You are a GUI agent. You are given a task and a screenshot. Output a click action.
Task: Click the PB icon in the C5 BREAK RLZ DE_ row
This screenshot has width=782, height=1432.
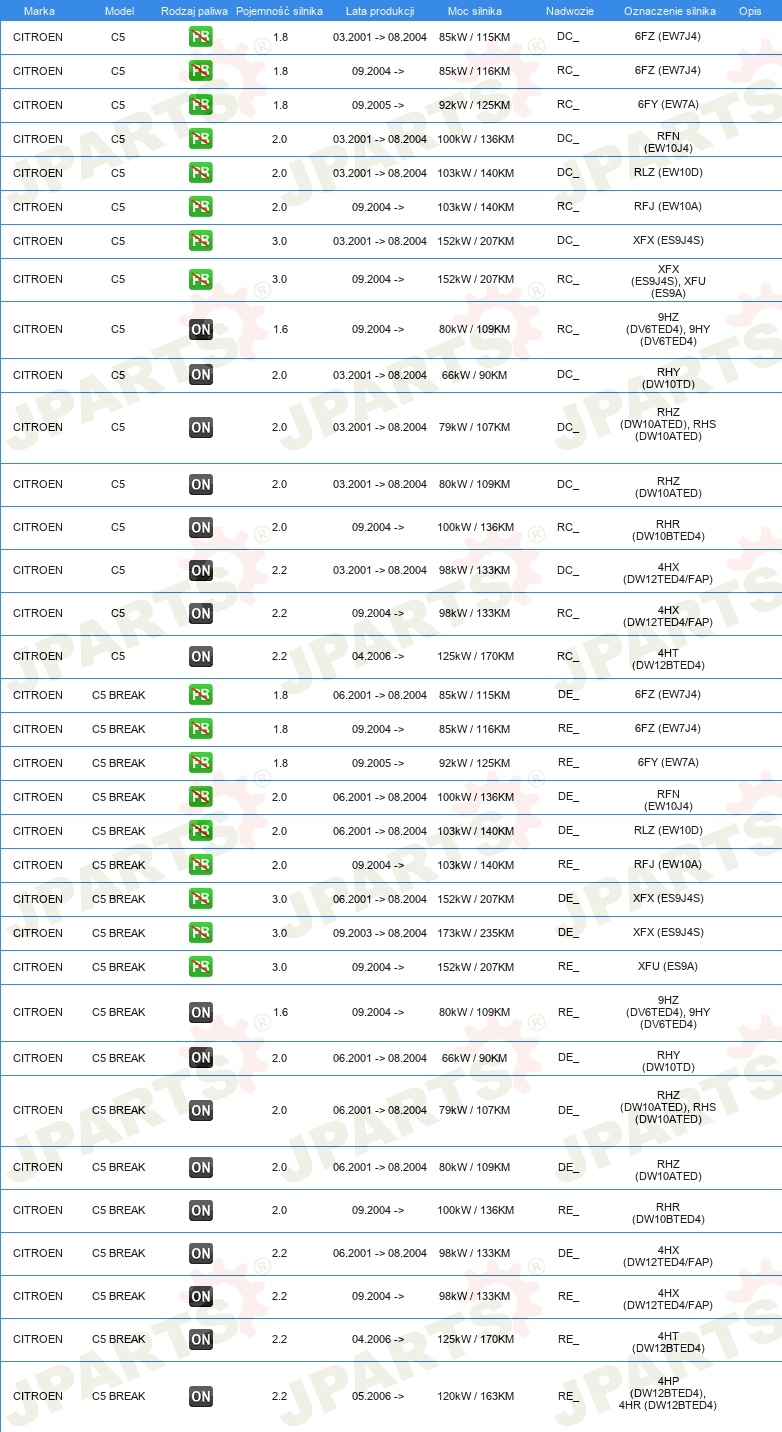coord(200,831)
